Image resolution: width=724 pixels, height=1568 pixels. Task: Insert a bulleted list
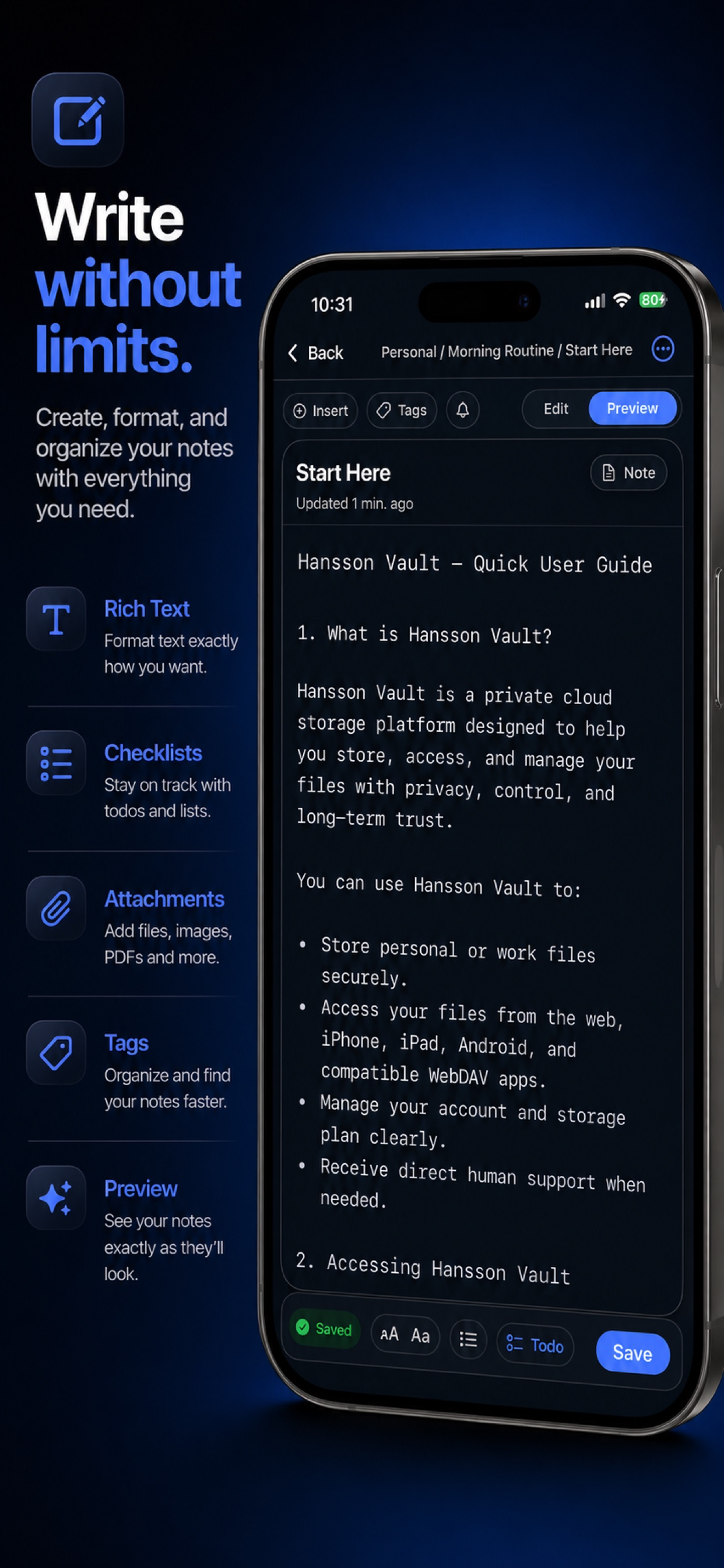point(468,1339)
